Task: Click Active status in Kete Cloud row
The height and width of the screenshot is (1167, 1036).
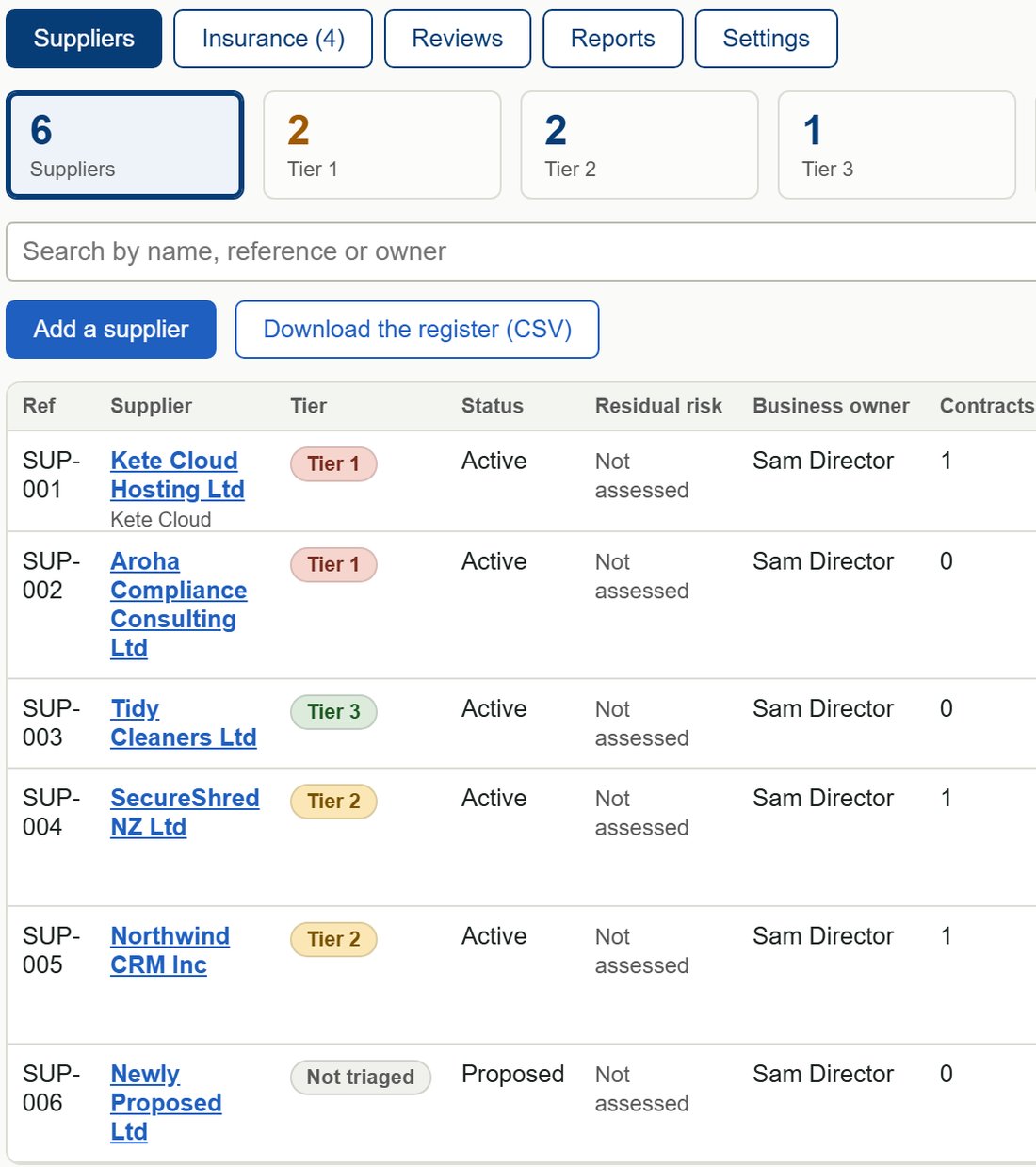Action: click(x=494, y=461)
